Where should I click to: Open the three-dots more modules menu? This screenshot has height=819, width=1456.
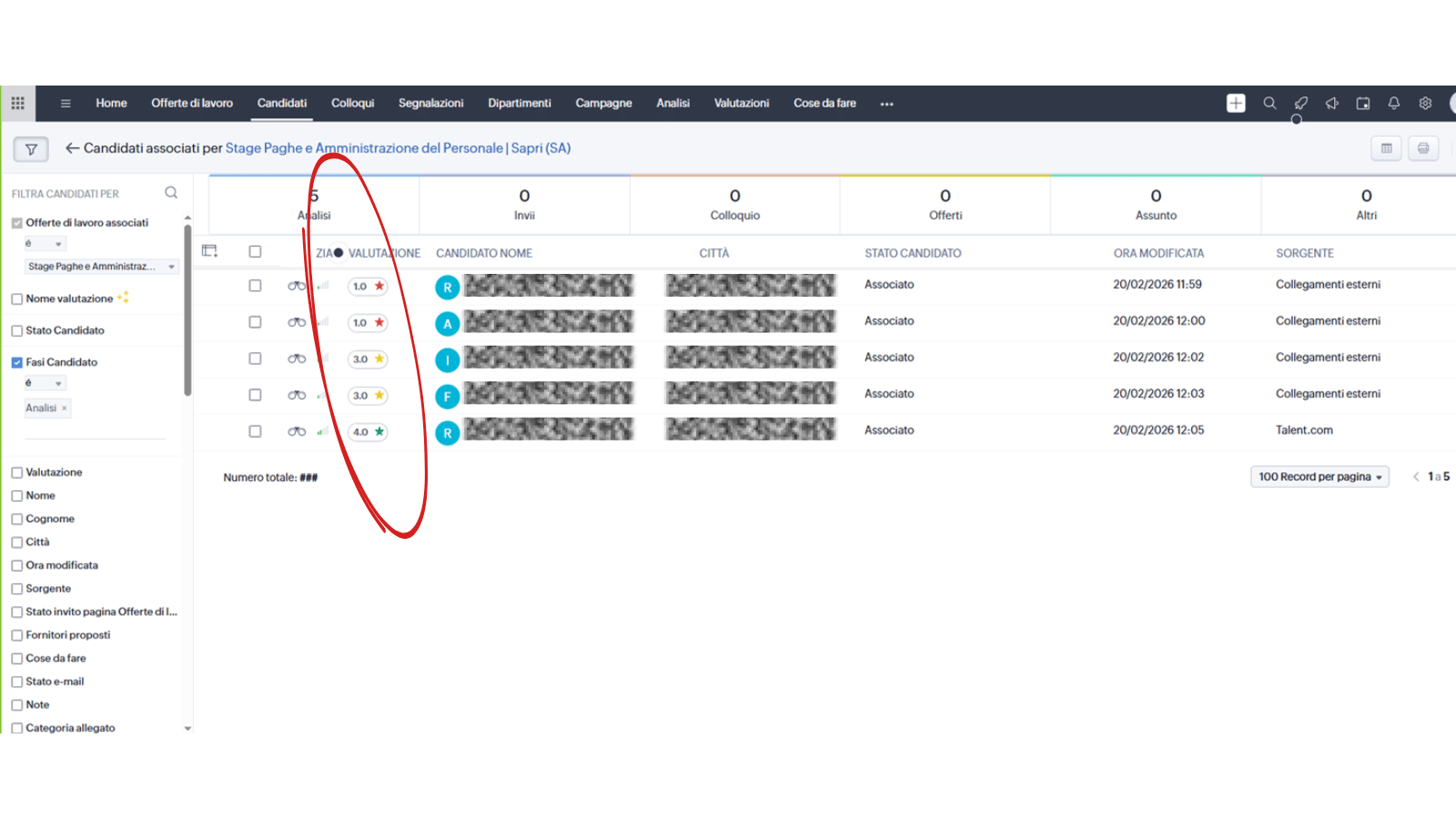click(886, 104)
